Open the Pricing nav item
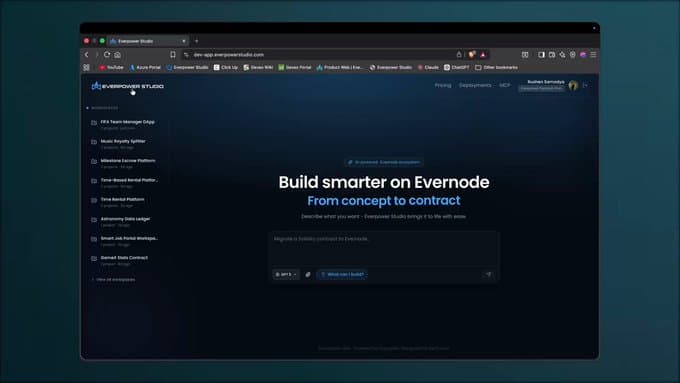This screenshot has width=680, height=383. 443,85
